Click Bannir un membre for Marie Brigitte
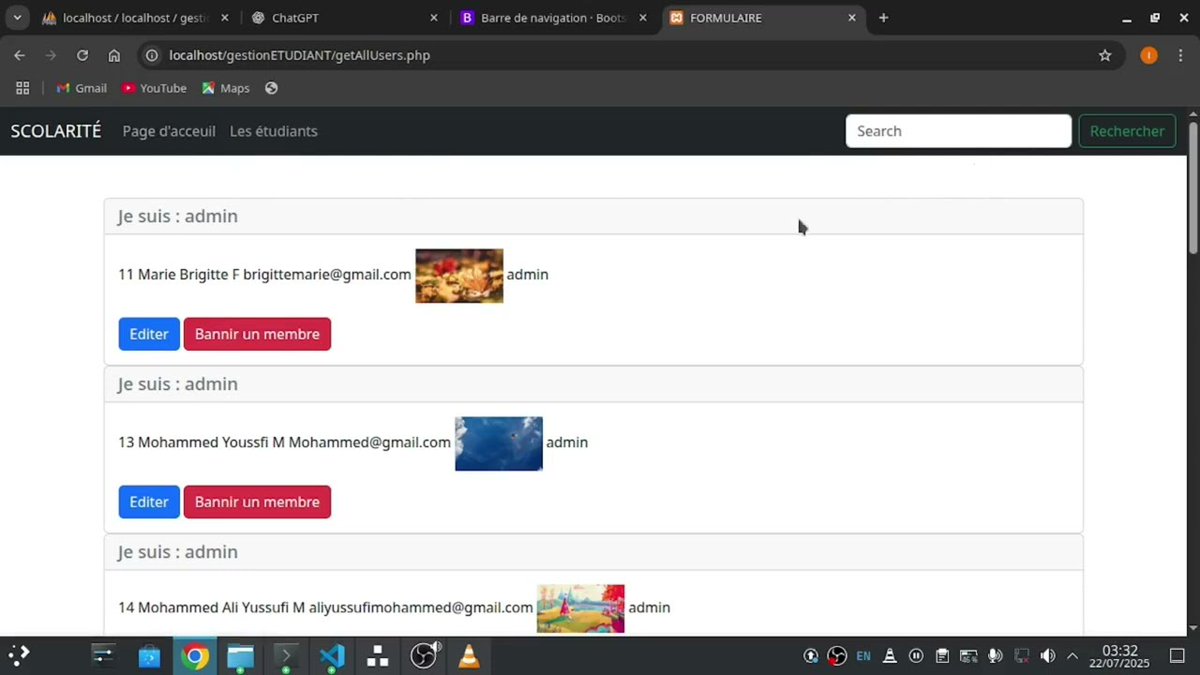1200x675 pixels. click(257, 334)
